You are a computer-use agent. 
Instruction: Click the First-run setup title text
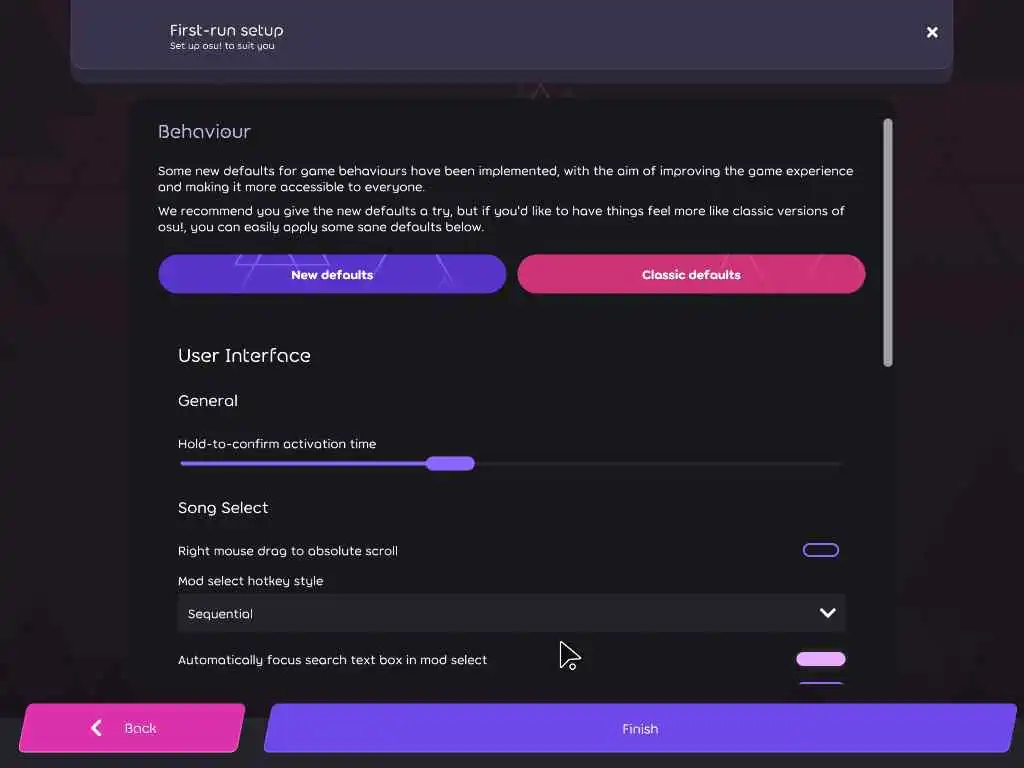coord(226,30)
